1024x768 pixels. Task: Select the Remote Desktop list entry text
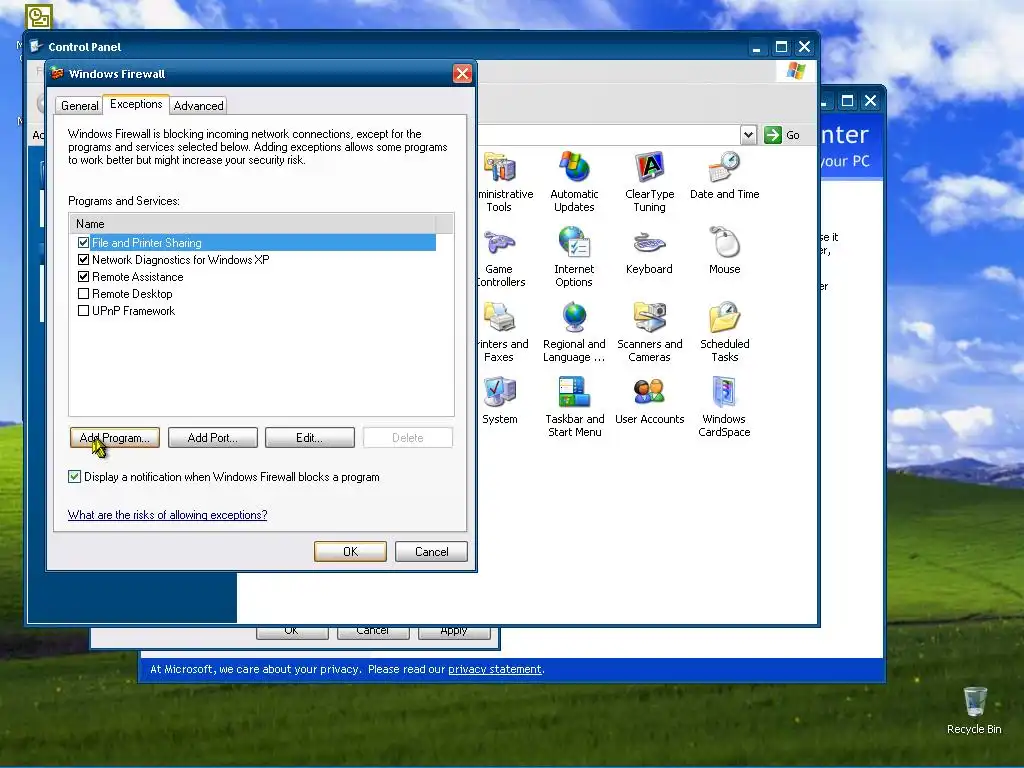(x=132, y=294)
